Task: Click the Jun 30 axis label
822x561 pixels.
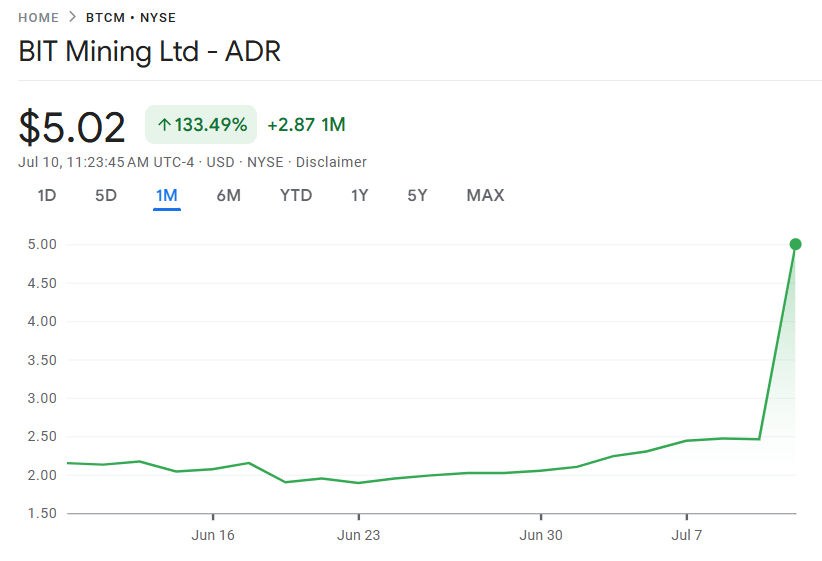Action: tap(541, 535)
